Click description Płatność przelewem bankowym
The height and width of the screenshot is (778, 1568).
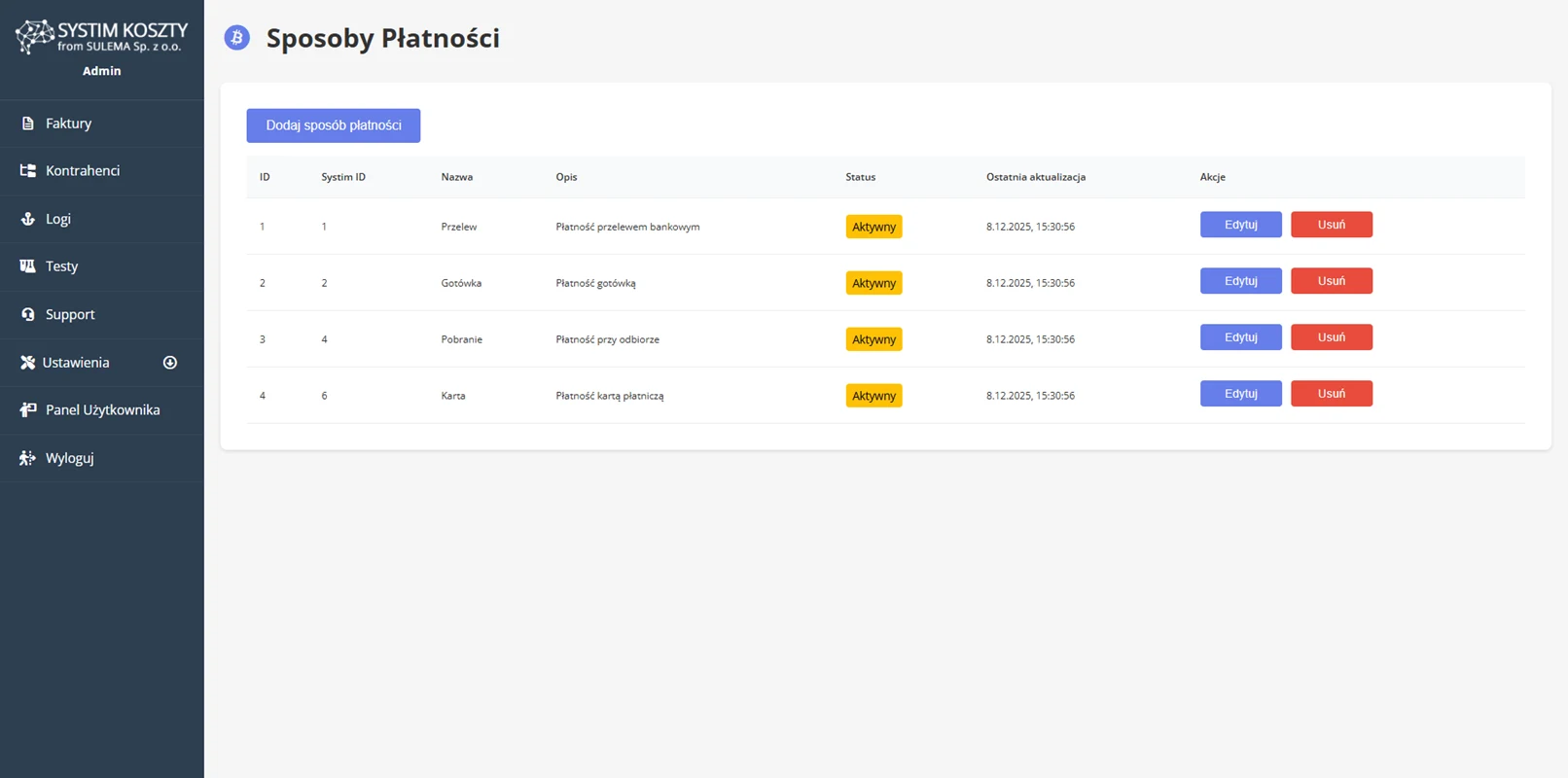point(627,227)
